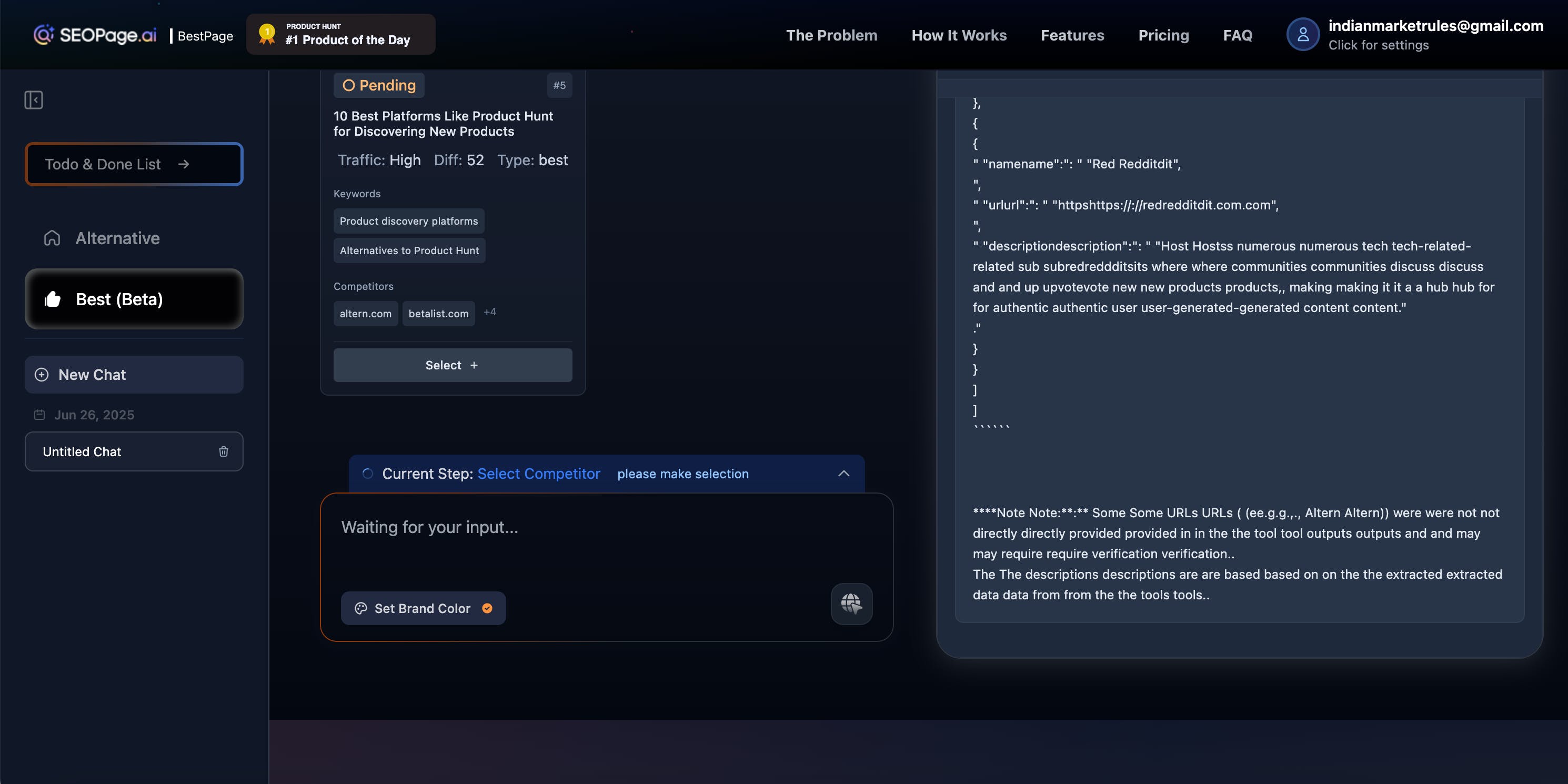Click the Traffic: High value

[379, 160]
